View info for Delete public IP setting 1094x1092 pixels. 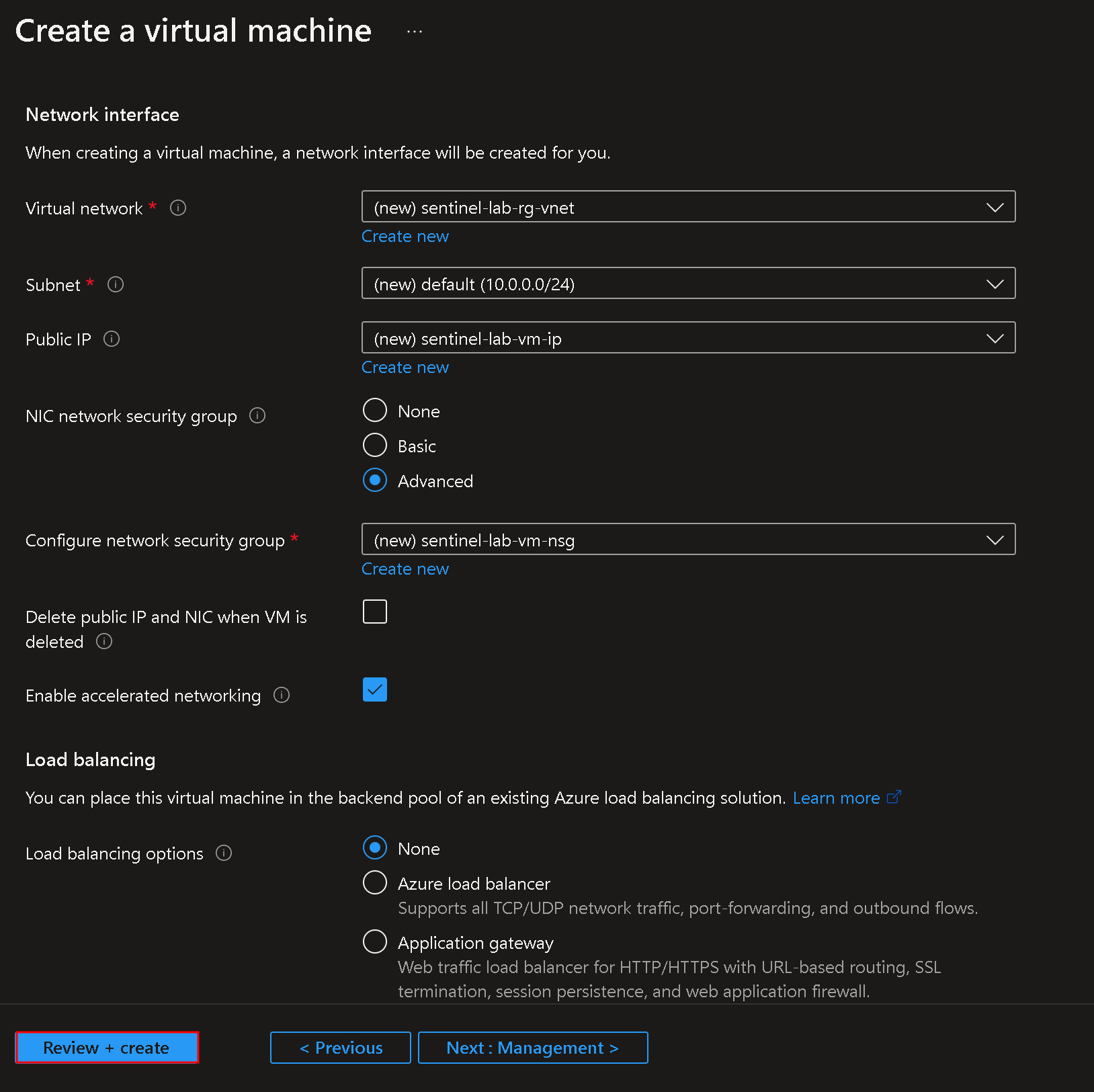pos(104,642)
